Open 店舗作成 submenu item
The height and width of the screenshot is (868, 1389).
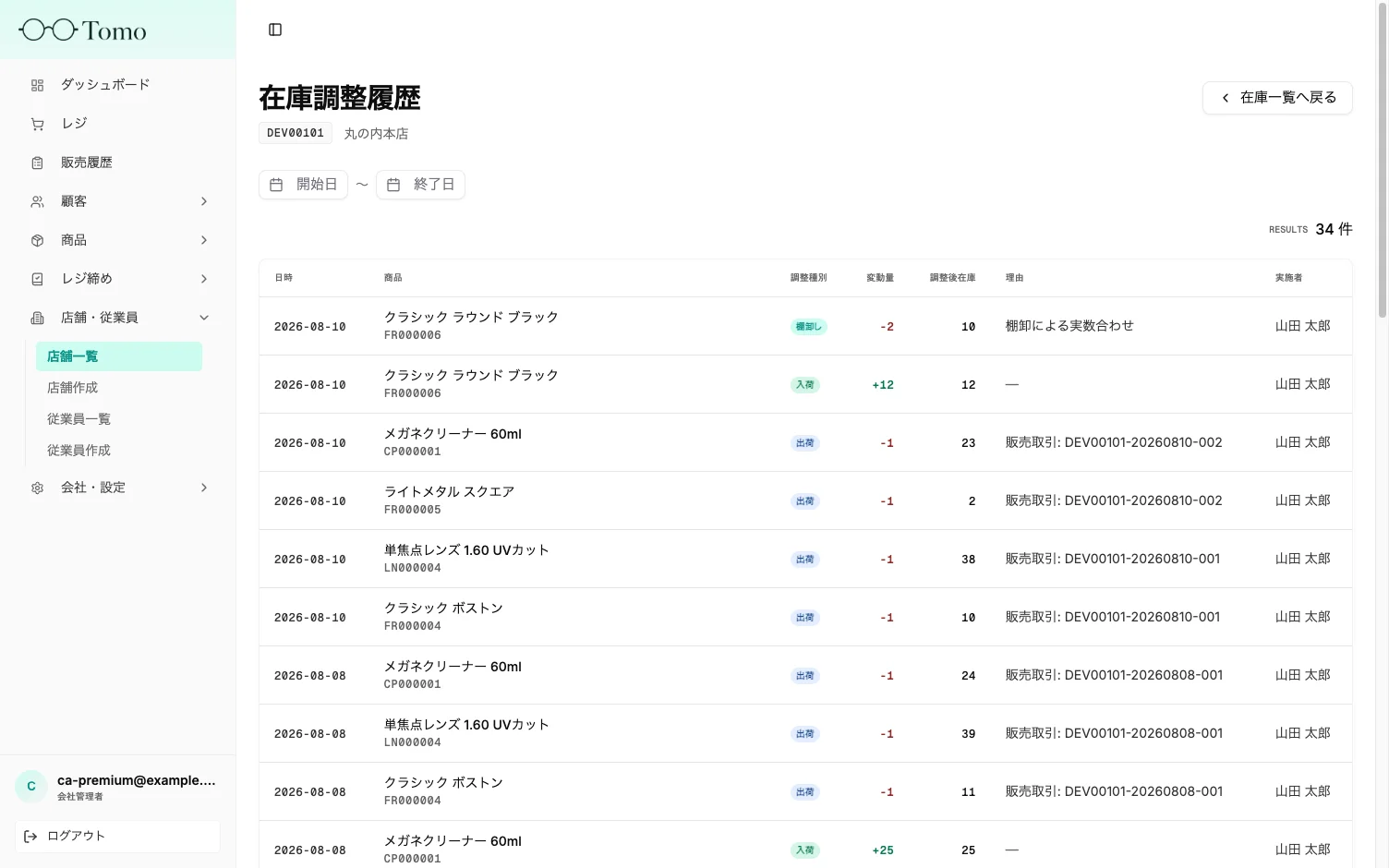(x=119, y=388)
